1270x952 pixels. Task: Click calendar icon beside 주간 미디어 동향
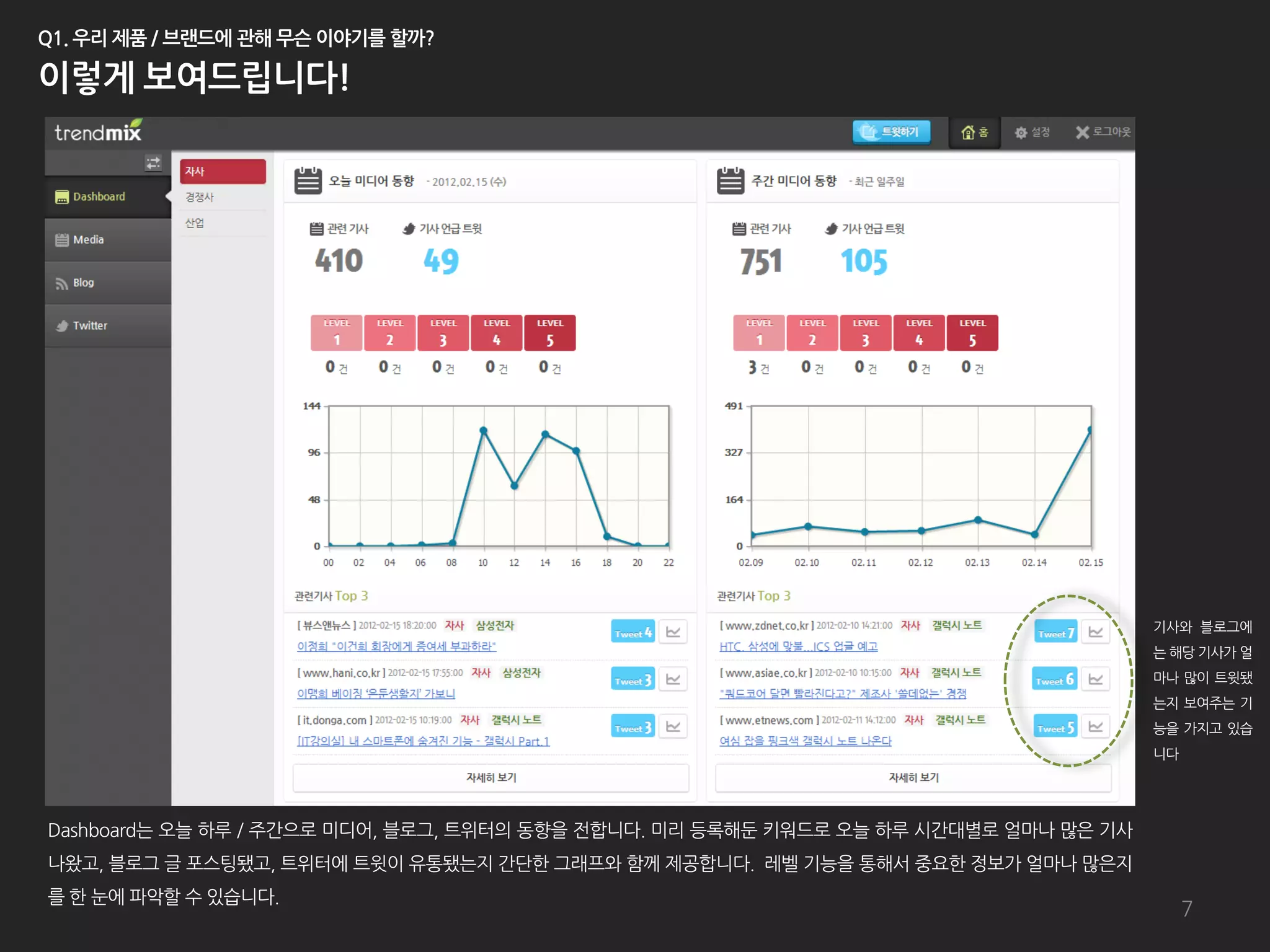click(730, 181)
